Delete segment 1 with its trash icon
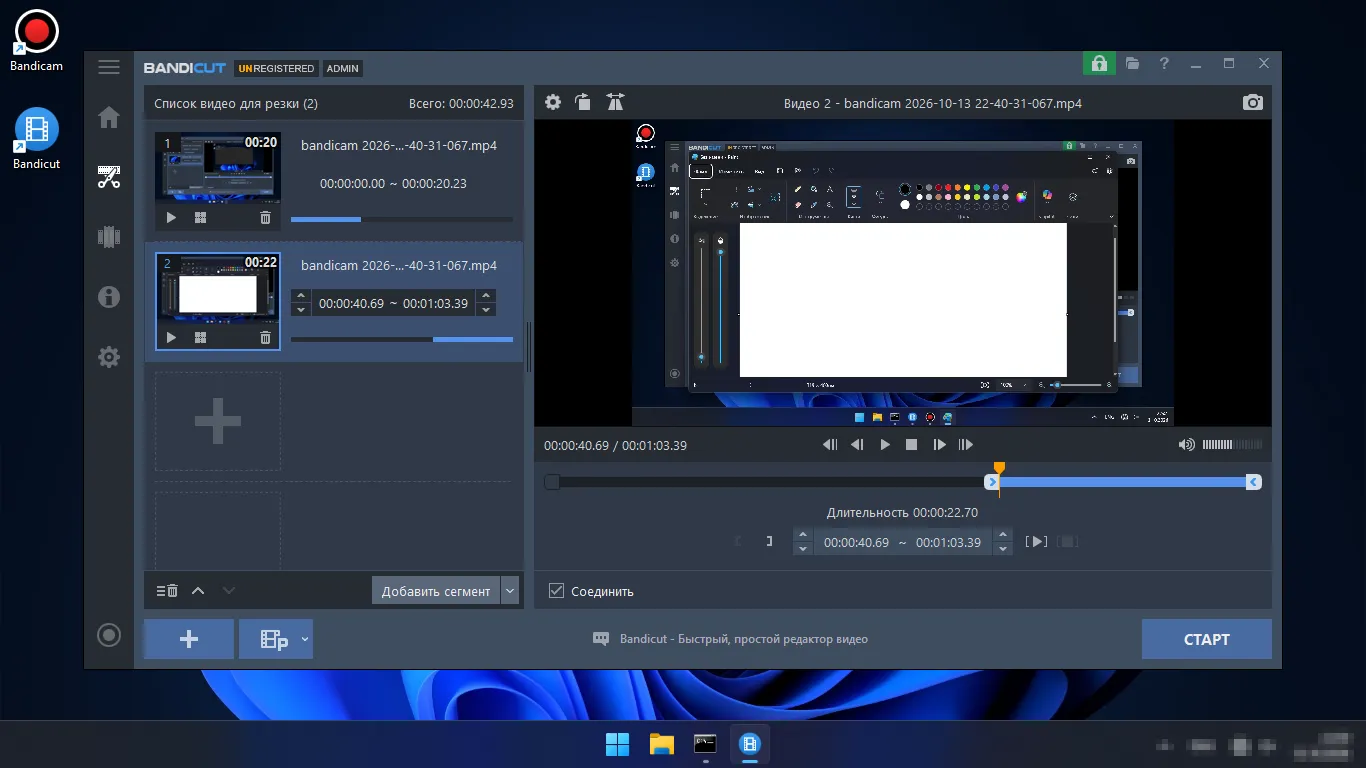The image size is (1366, 768). click(x=265, y=217)
